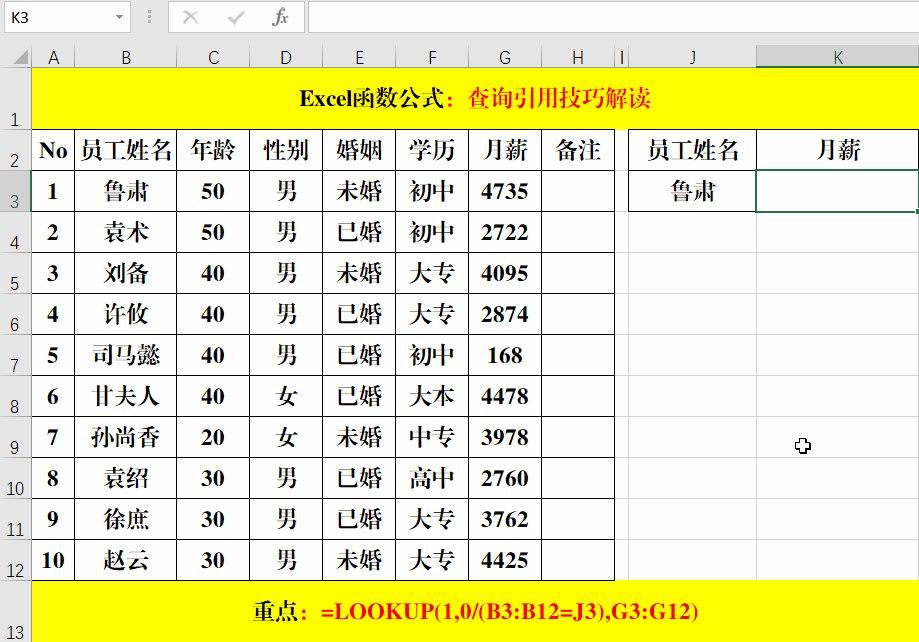Select row 13 header
Image resolution: width=919 pixels, height=642 pixels.
15,612
